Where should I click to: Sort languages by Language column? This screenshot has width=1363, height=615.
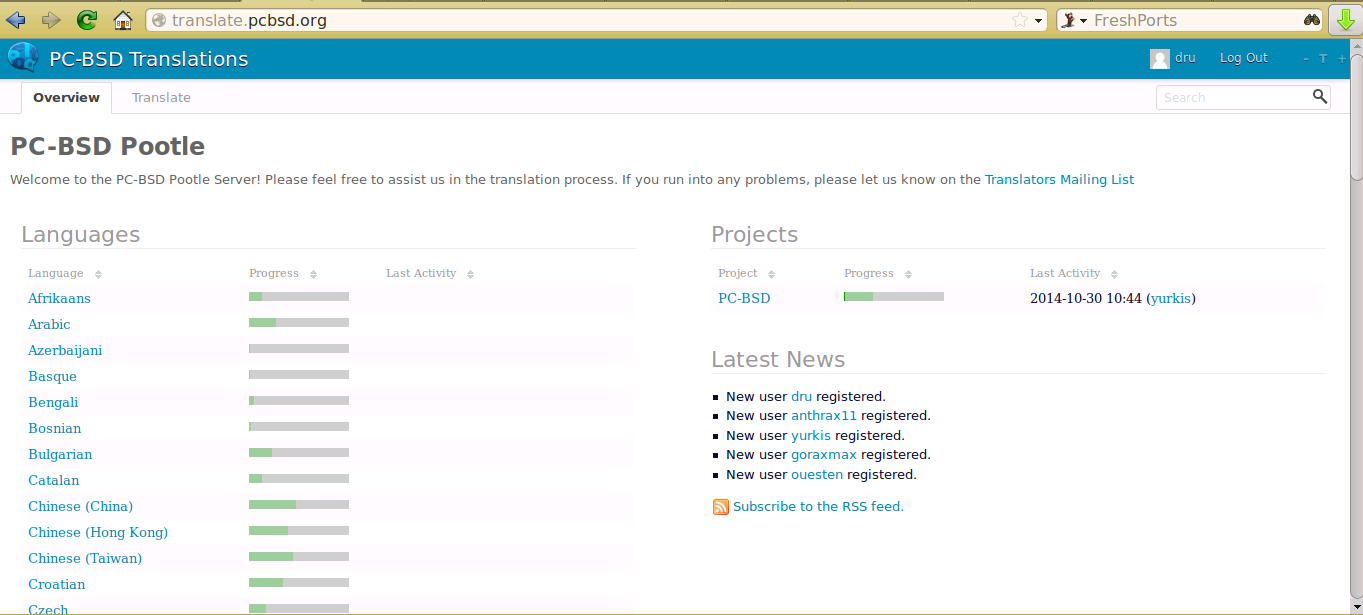pyautogui.click(x=65, y=273)
